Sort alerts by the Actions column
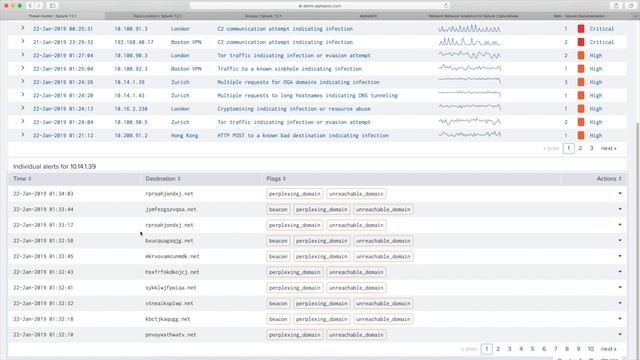The image size is (640, 360). pyautogui.click(x=609, y=179)
